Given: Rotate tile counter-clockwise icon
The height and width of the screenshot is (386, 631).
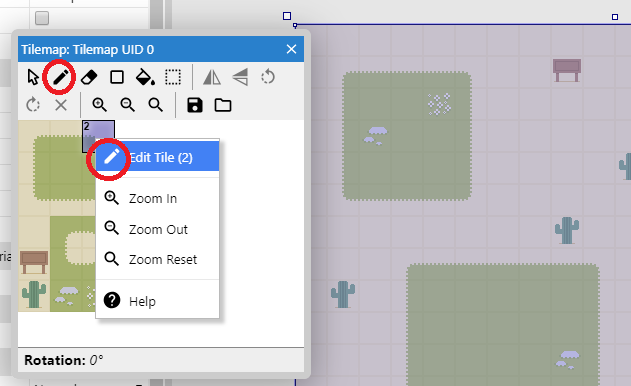Looking at the screenshot, I should [268, 77].
